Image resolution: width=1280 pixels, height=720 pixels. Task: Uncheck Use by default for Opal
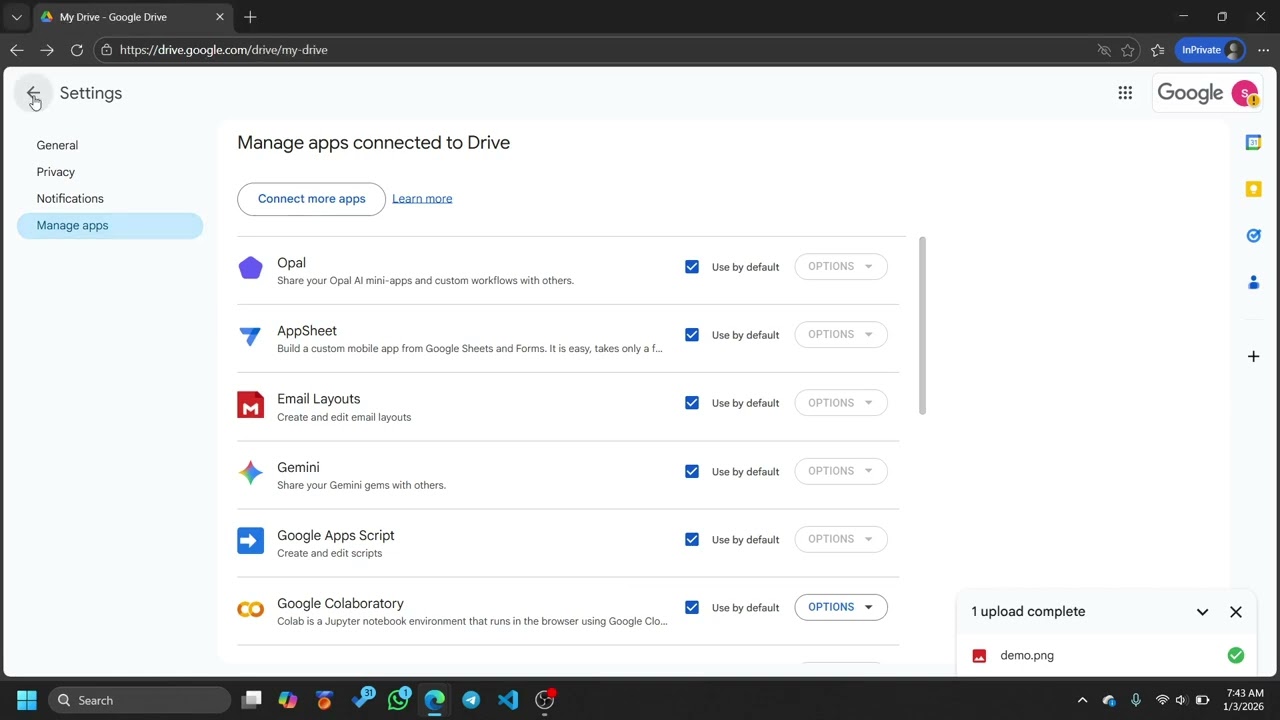(x=692, y=267)
